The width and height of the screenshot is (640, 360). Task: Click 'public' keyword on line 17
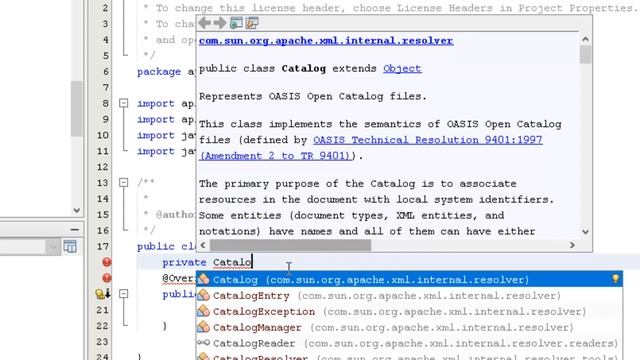(156, 247)
